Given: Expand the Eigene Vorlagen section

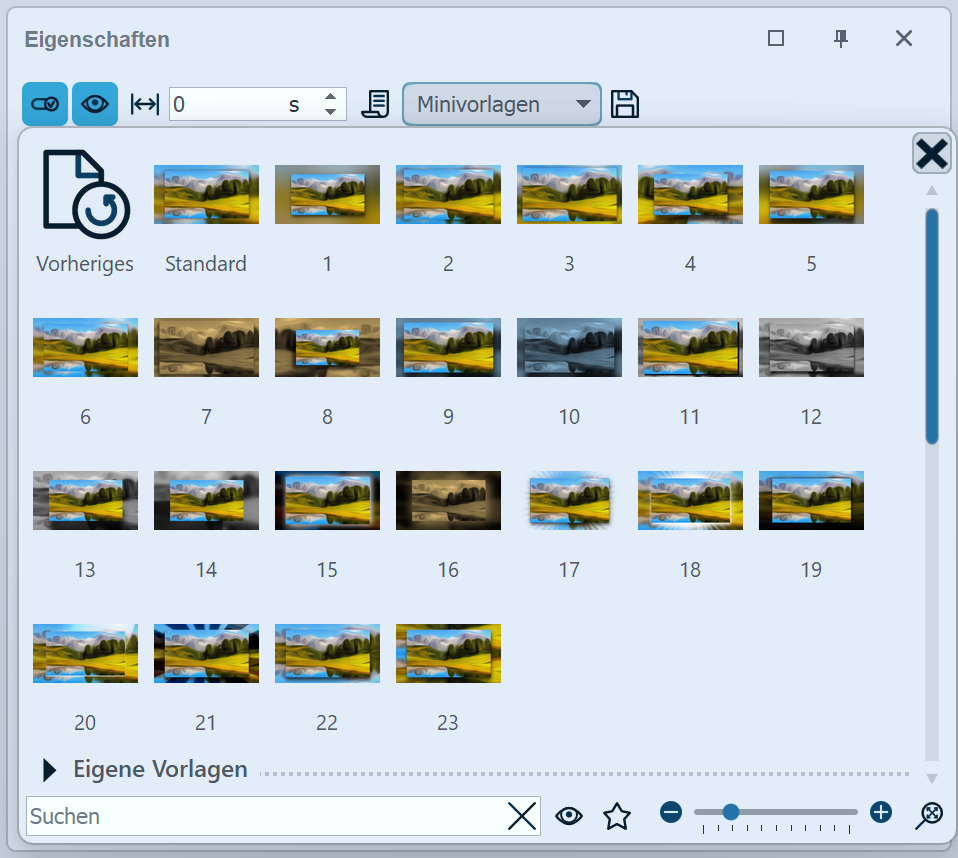Looking at the screenshot, I should (x=50, y=770).
